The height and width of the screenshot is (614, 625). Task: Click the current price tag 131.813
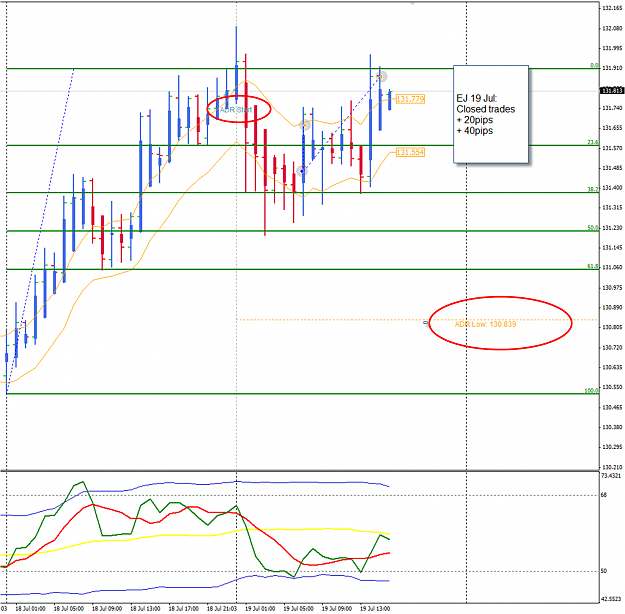[612, 91]
